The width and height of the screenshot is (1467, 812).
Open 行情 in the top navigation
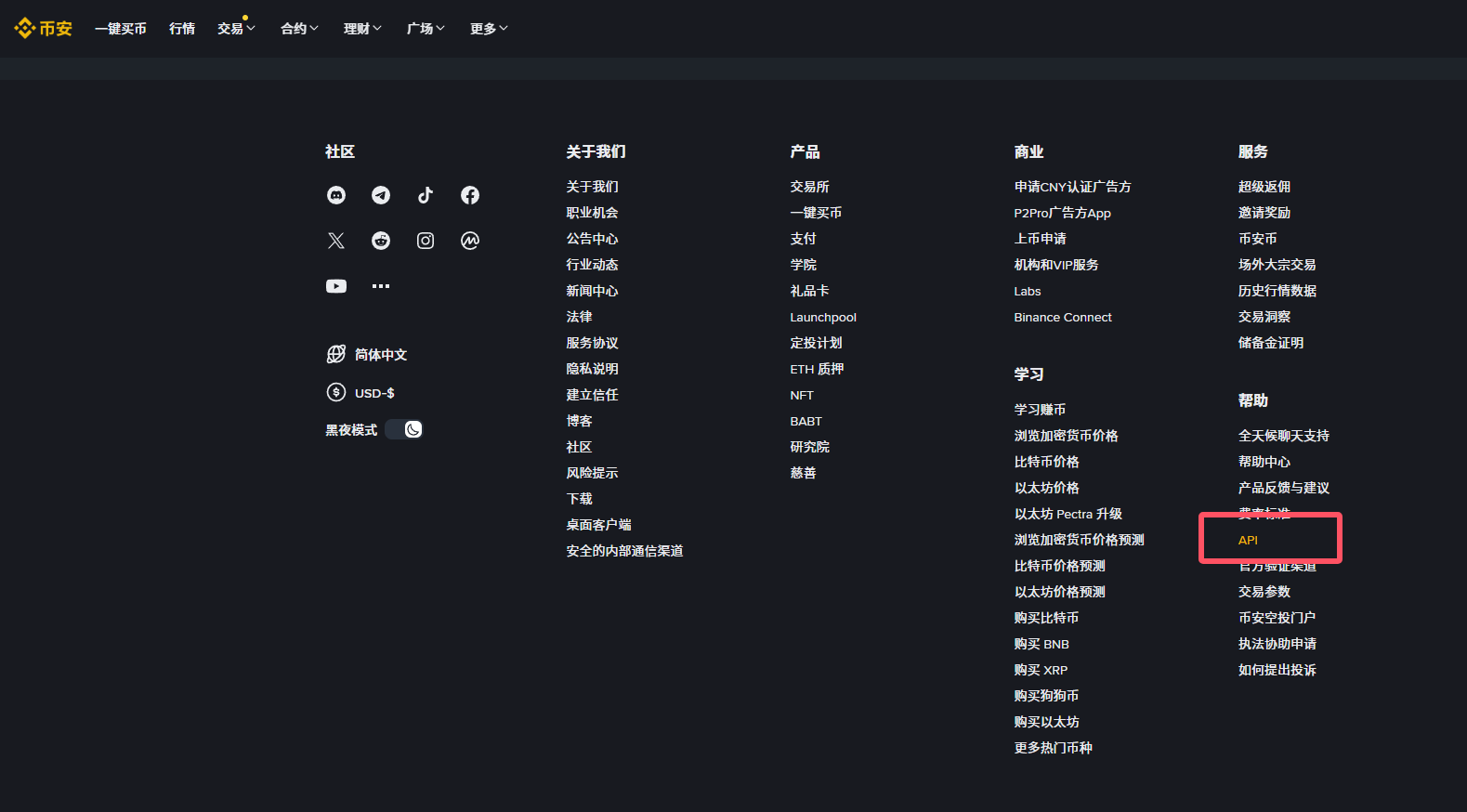(x=182, y=29)
